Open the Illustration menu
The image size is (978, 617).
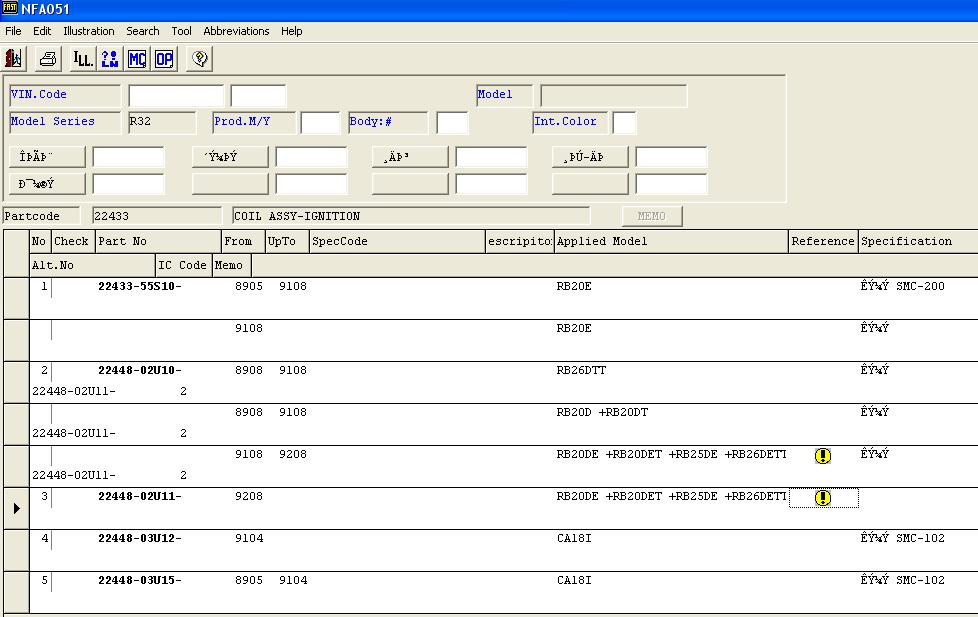89,31
